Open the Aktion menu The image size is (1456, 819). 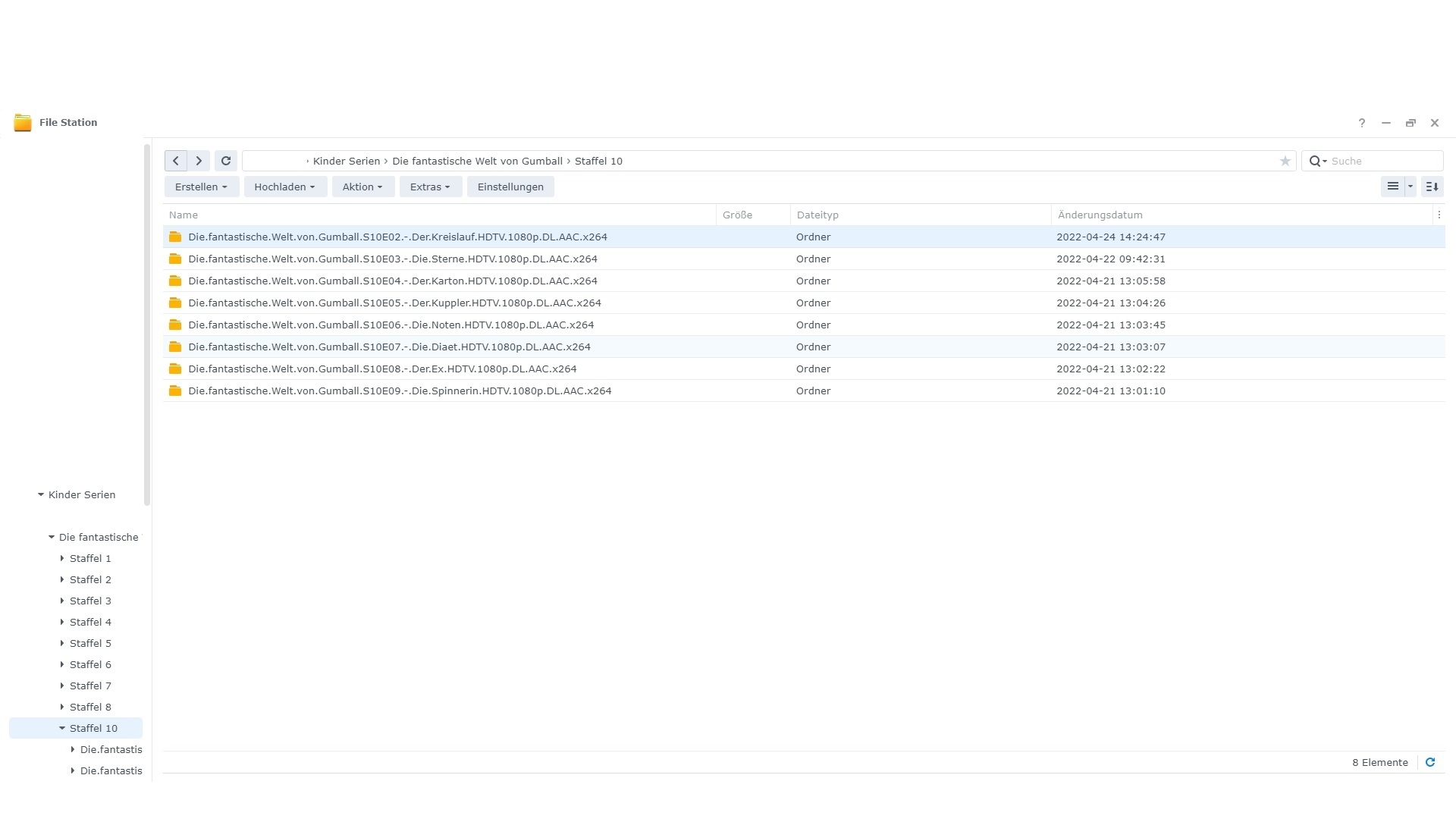click(x=362, y=187)
